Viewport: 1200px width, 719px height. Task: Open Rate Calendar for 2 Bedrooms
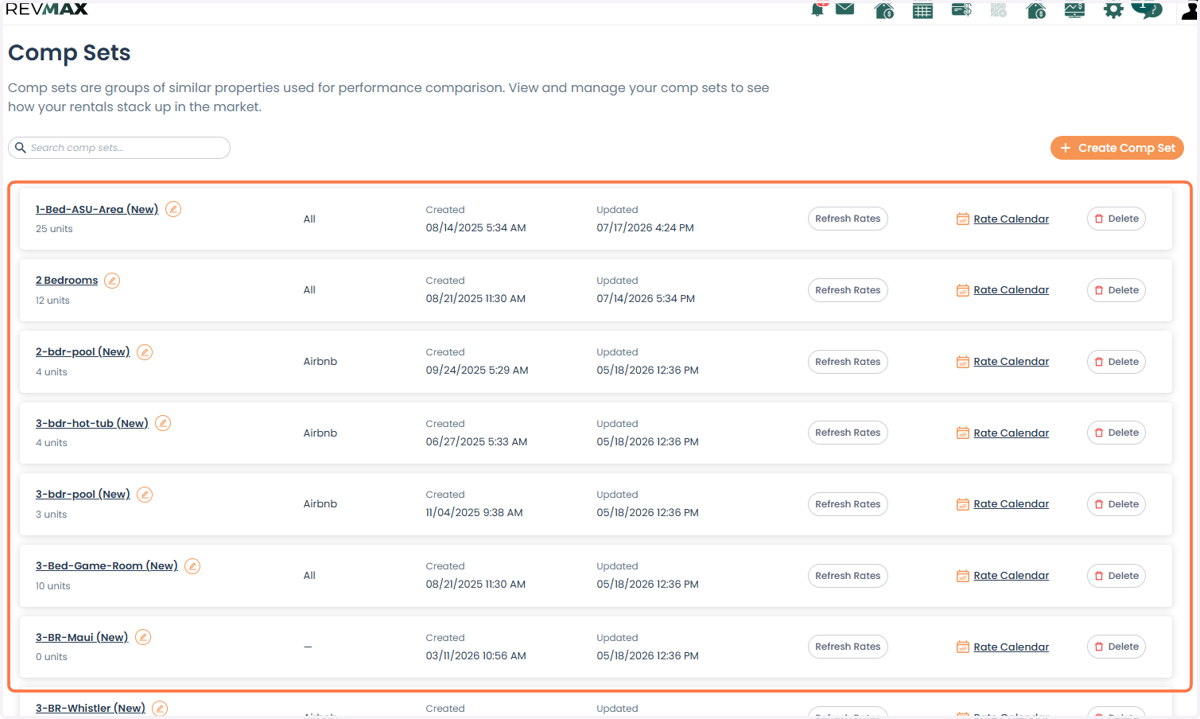[1003, 290]
